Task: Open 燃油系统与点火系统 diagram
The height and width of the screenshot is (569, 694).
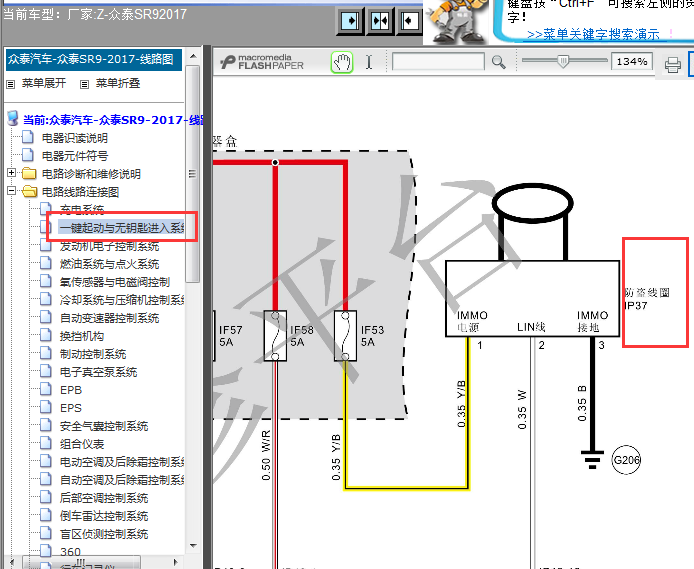Action: tap(109, 264)
